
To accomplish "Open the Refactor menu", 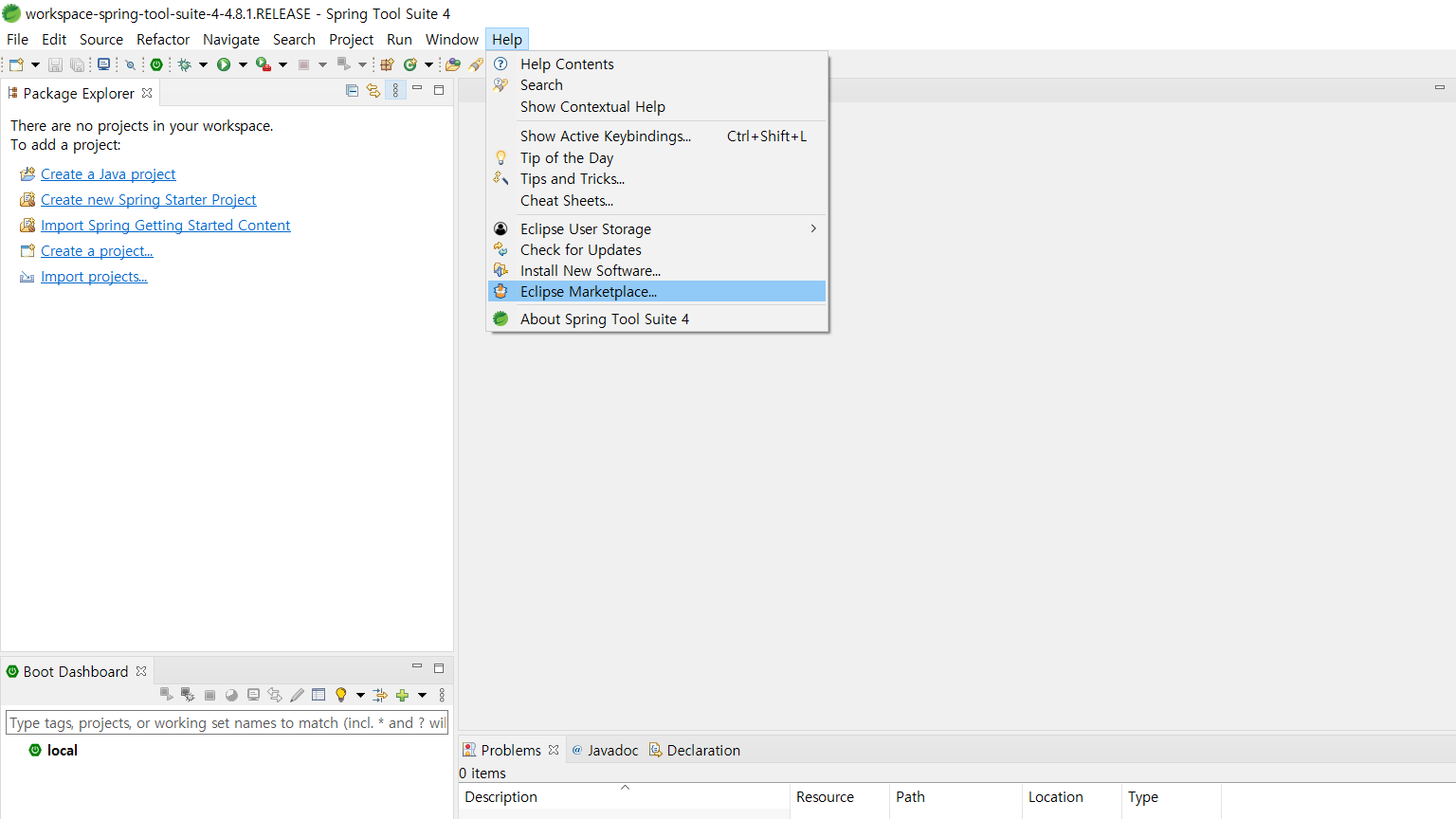I will tap(163, 39).
